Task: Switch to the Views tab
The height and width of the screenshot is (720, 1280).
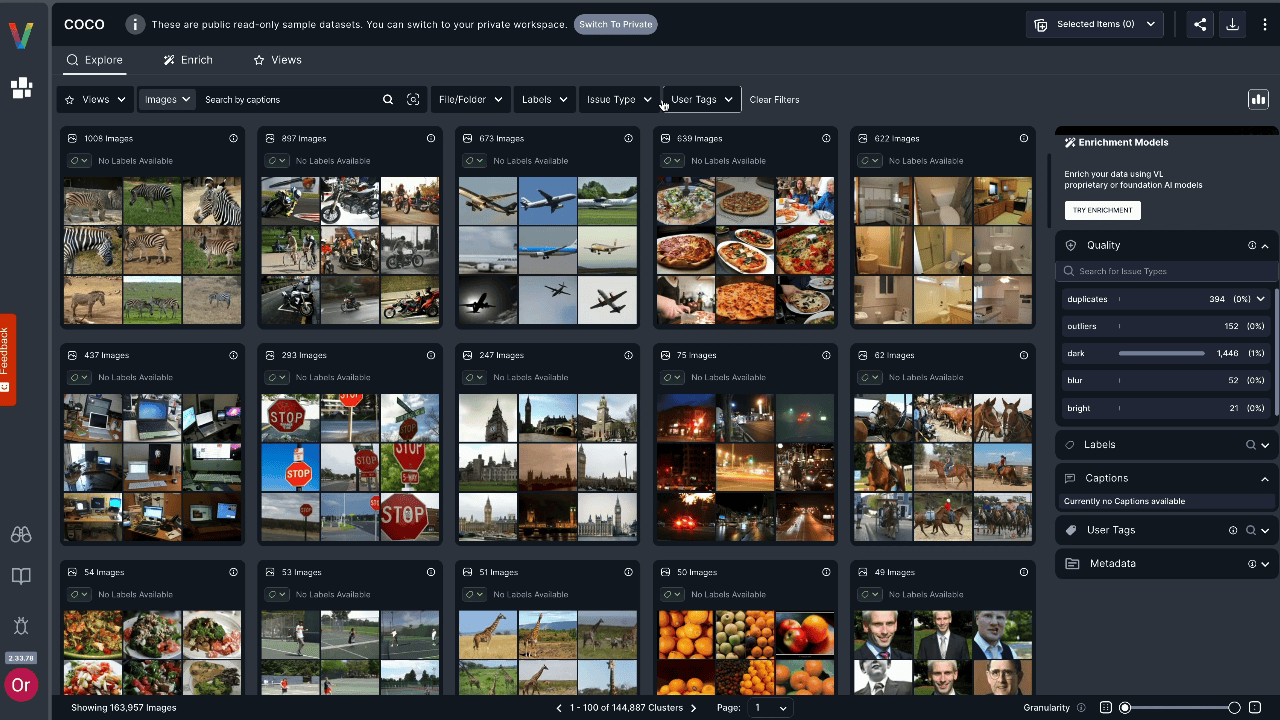Action: point(277,60)
